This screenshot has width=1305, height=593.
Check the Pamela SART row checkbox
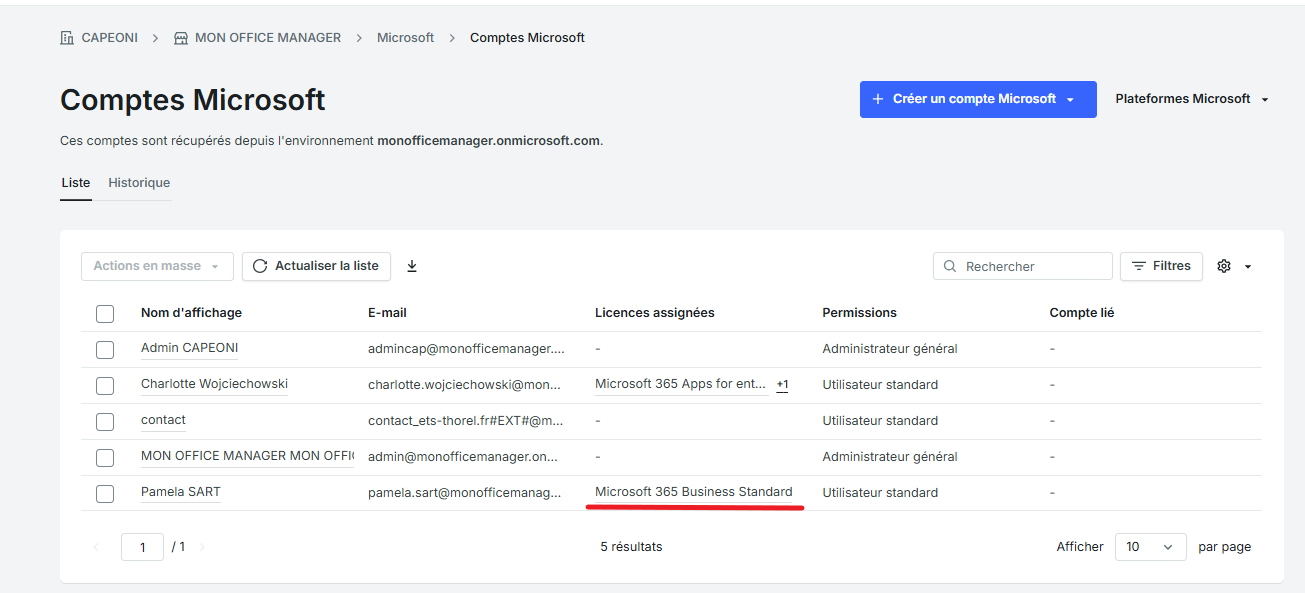[x=105, y=494]
